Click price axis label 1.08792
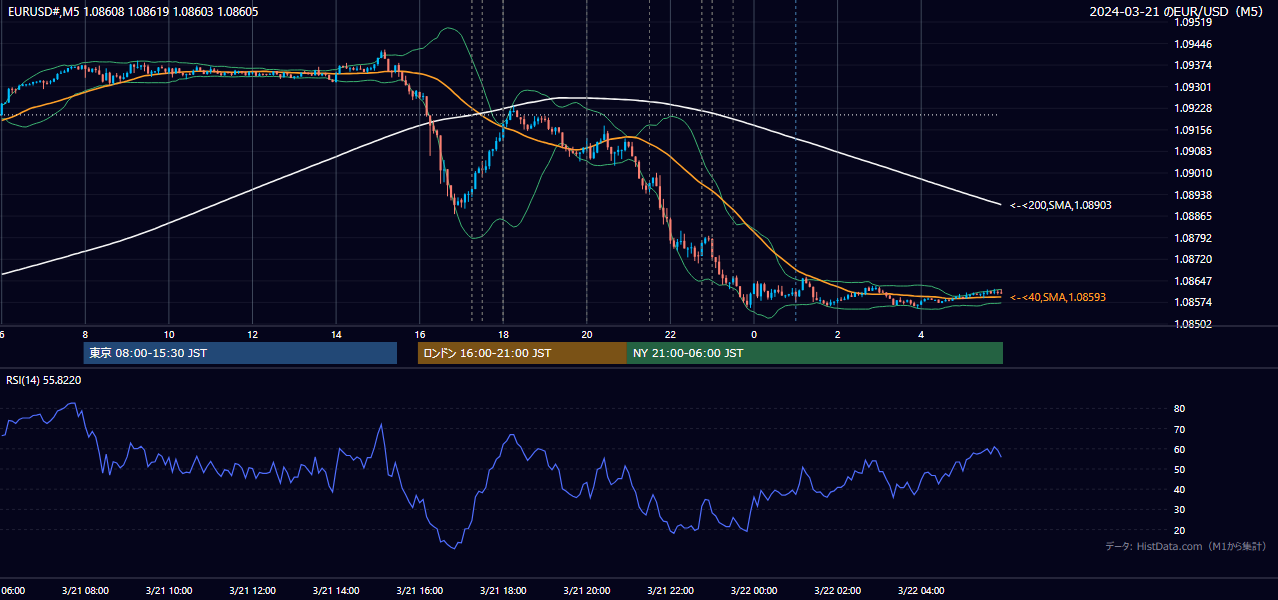Image resolution: width=1278 pixels, height=600 pixels. [x=1194, y=238]
